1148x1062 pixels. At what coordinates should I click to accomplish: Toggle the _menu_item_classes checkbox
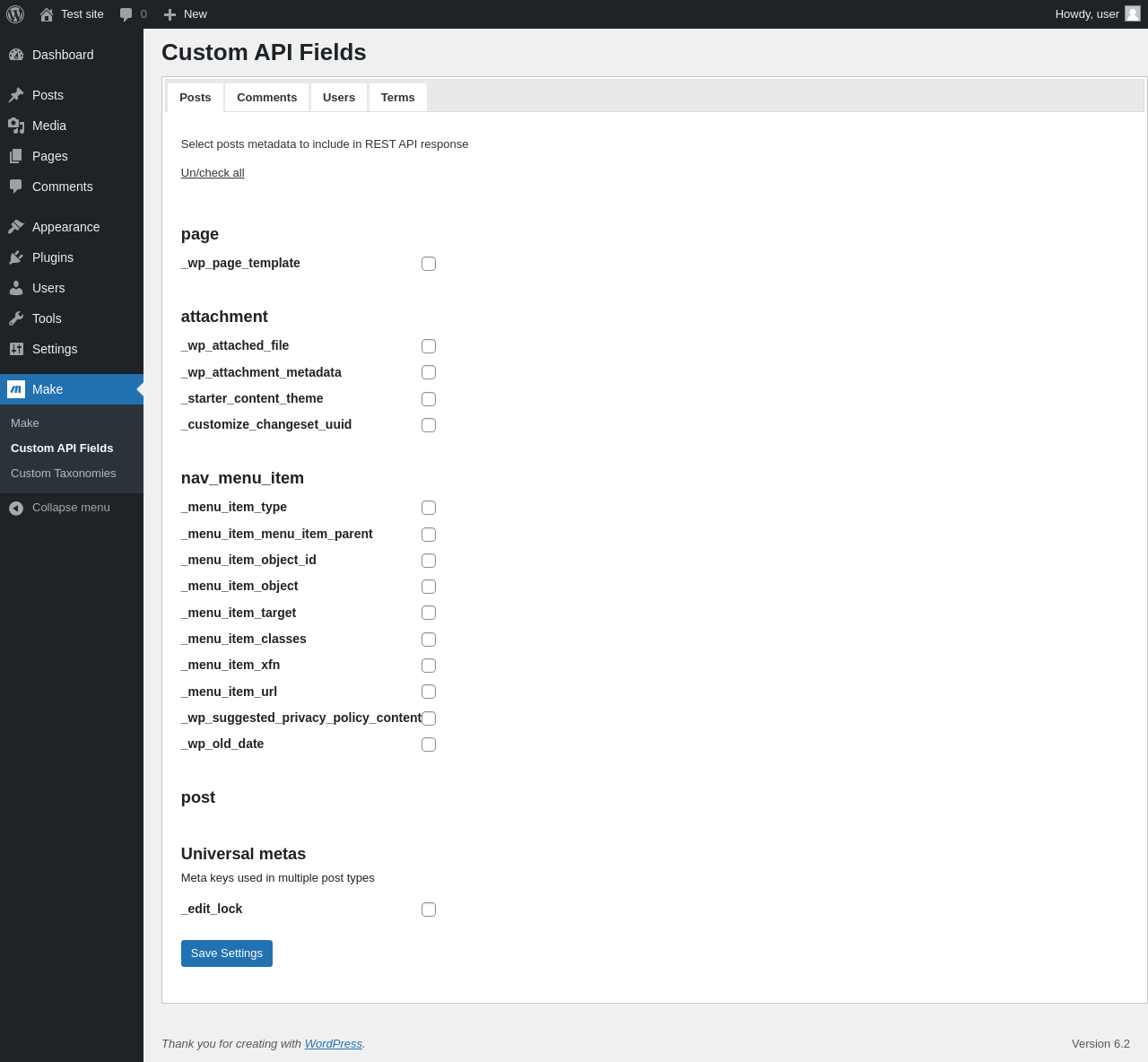[x=429, y=640]
